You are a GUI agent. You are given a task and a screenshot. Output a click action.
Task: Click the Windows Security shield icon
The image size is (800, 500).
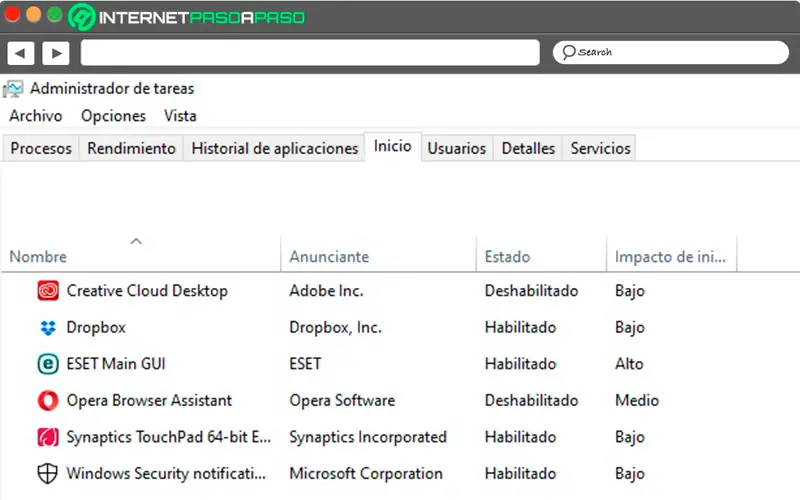click(x=47, y=473)
